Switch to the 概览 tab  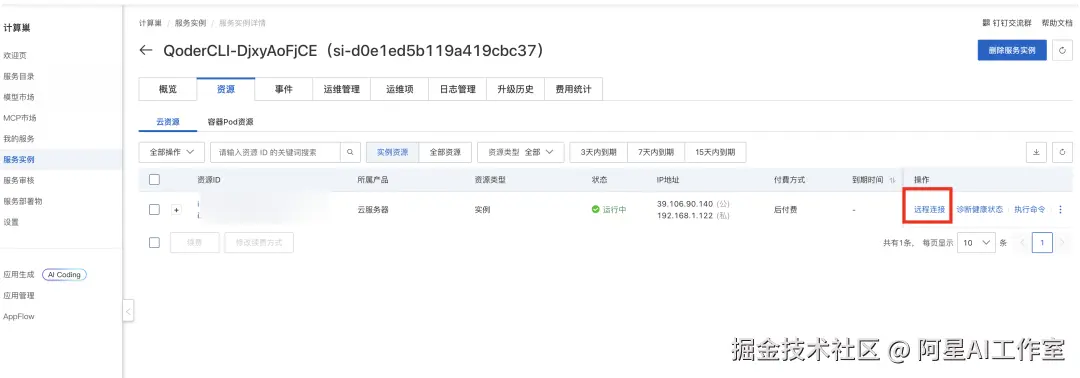tap(167, 90)
